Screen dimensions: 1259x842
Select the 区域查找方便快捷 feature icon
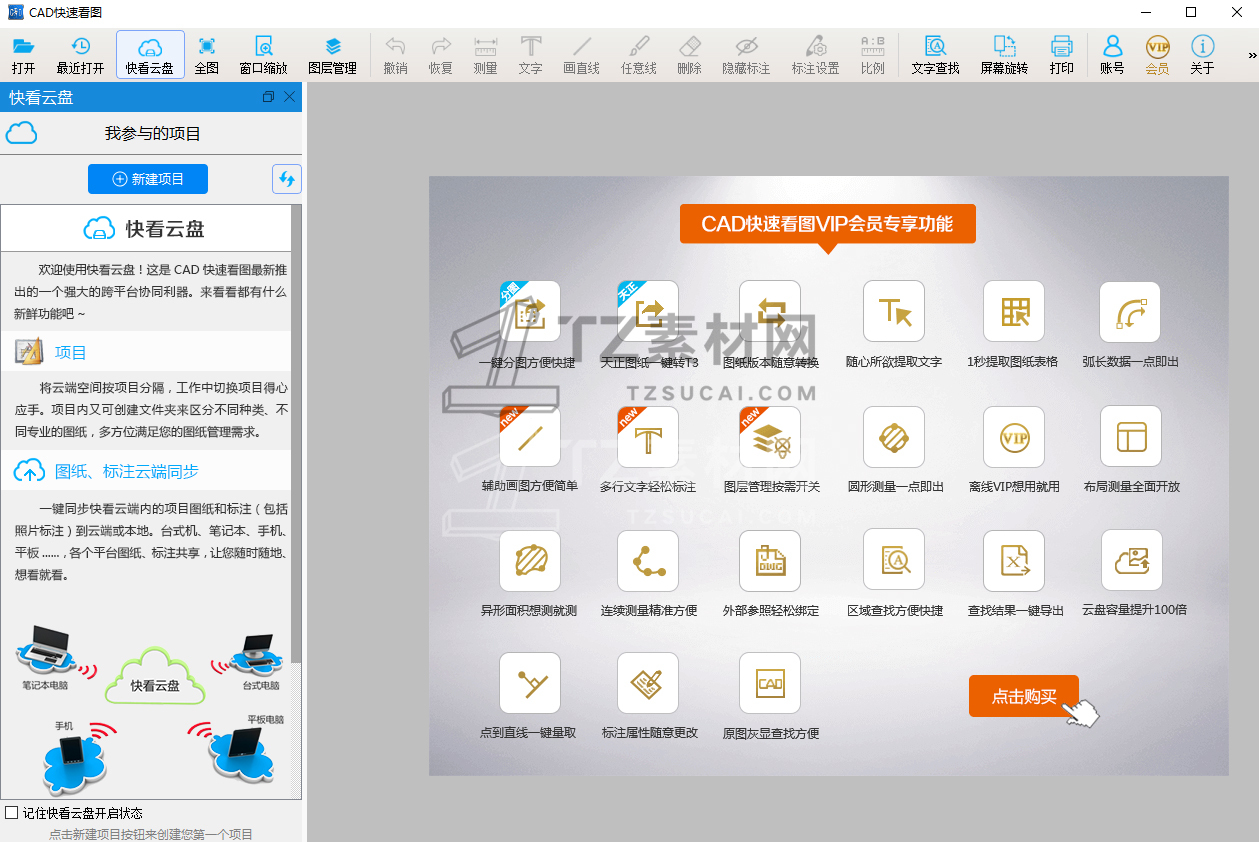894,560
